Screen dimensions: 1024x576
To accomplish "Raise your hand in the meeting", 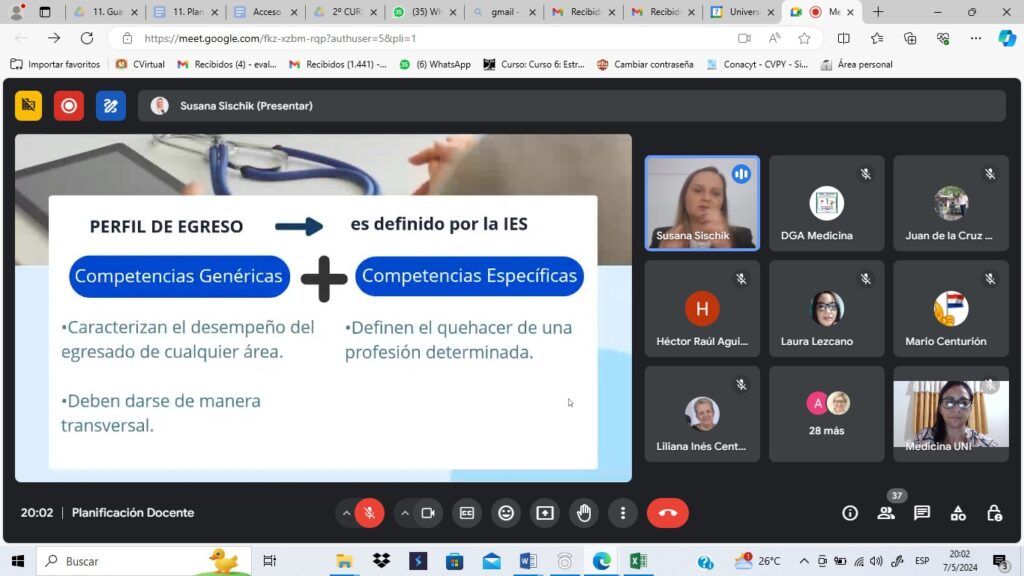I will 584,513.
